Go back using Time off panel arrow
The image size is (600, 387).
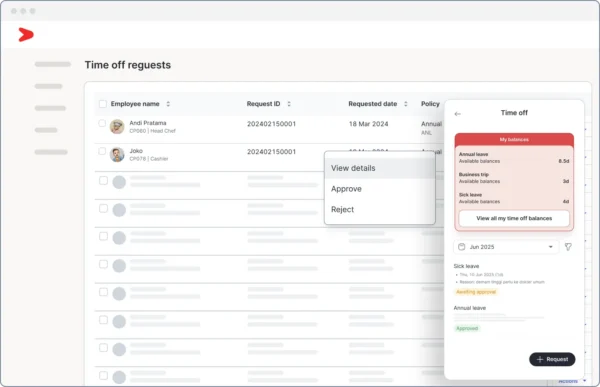click(457, 114)
